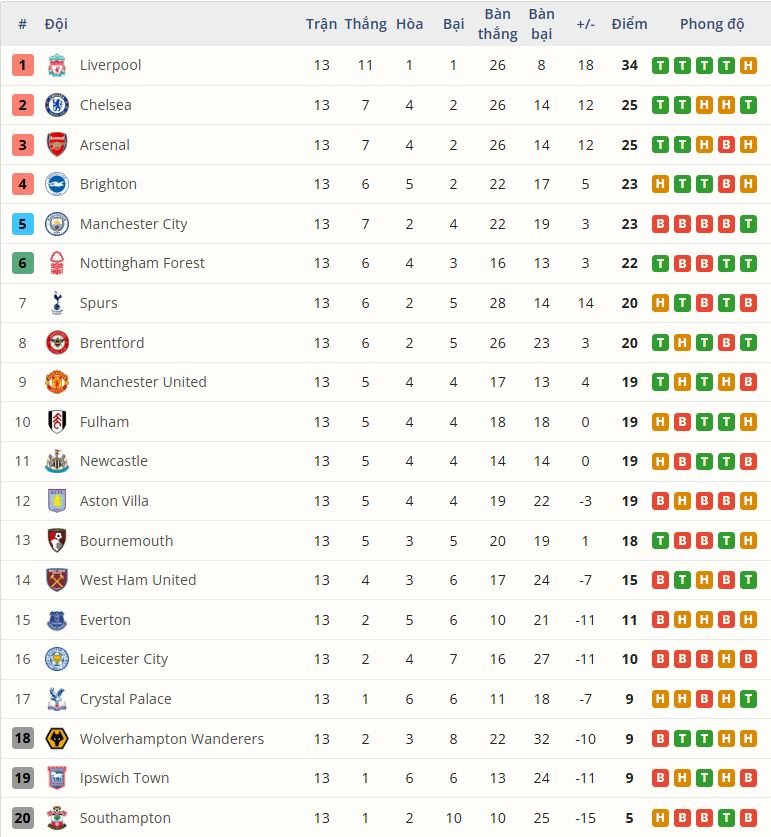771x837 pixels.
Task: Click the +/- column header
Action: point(585,23)
